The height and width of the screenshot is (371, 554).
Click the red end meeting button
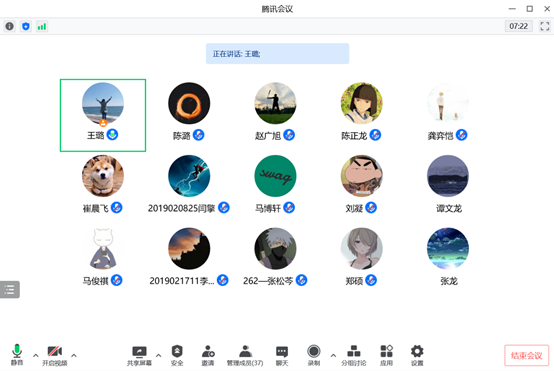(x=526, y=355)
